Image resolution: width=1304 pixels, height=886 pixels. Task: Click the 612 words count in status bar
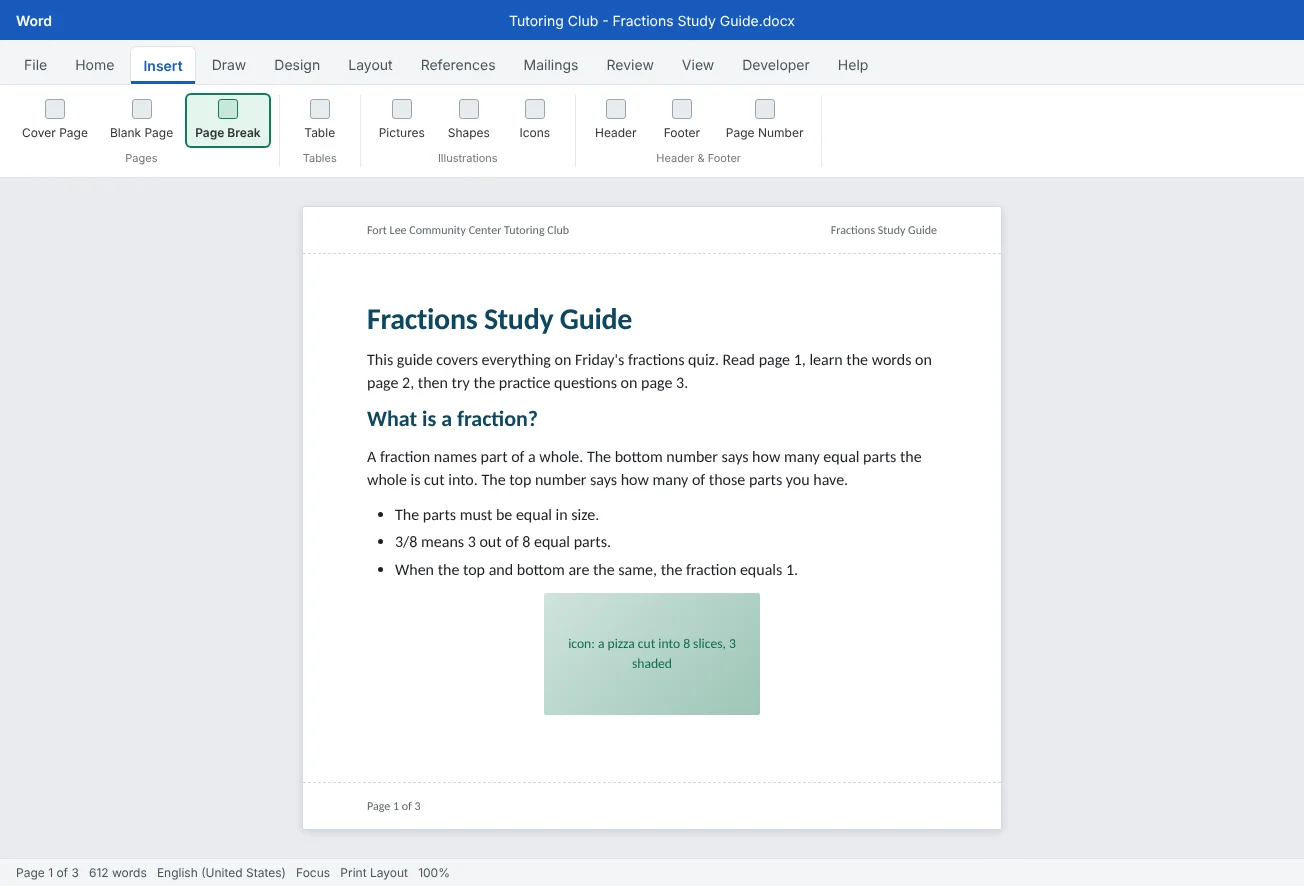click(118, 873)
